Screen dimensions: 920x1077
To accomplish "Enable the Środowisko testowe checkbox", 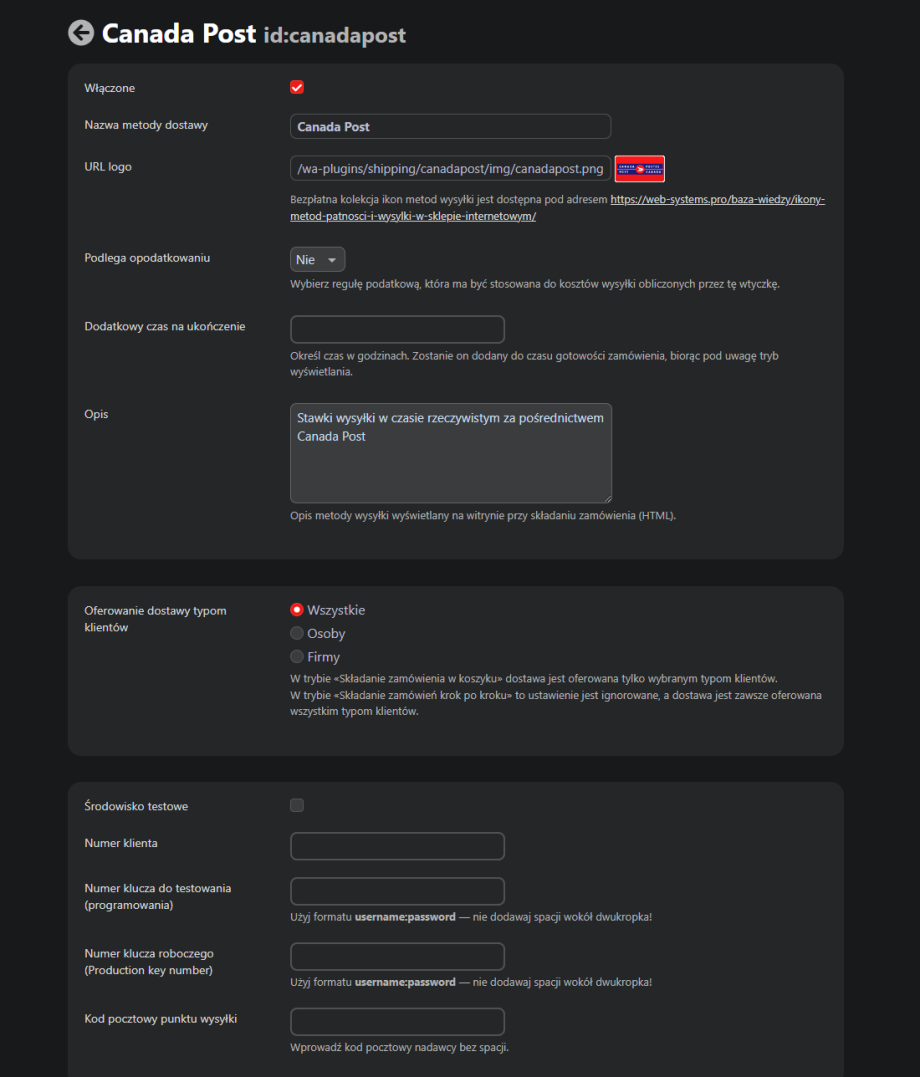I will 297,805.
